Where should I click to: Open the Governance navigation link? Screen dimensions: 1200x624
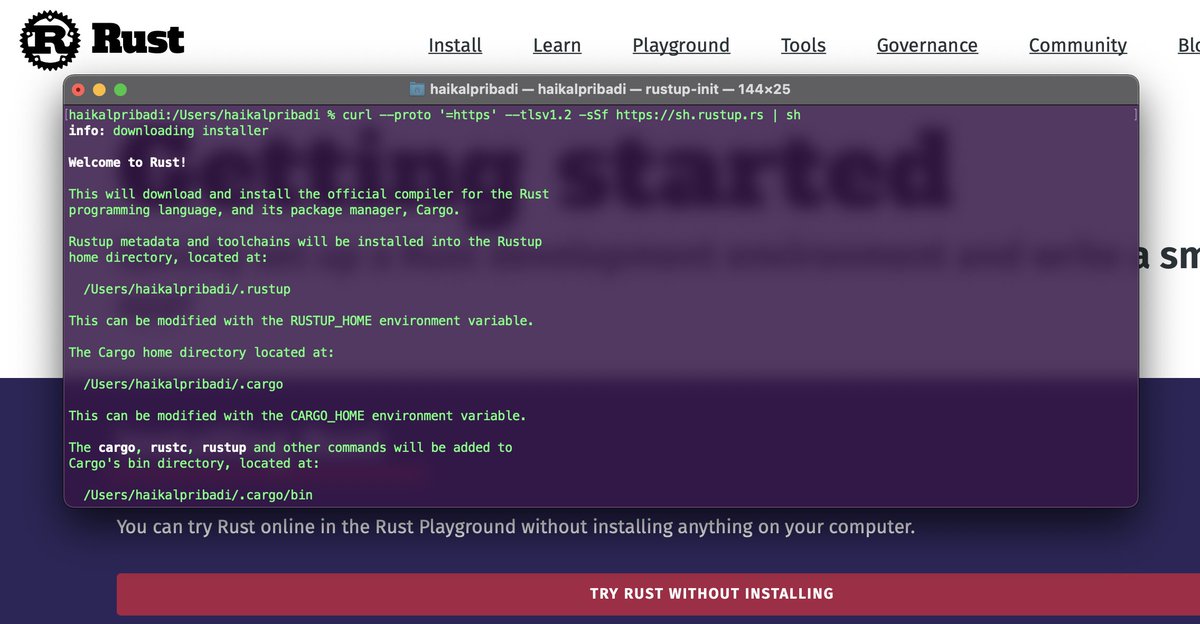[927, 45]
